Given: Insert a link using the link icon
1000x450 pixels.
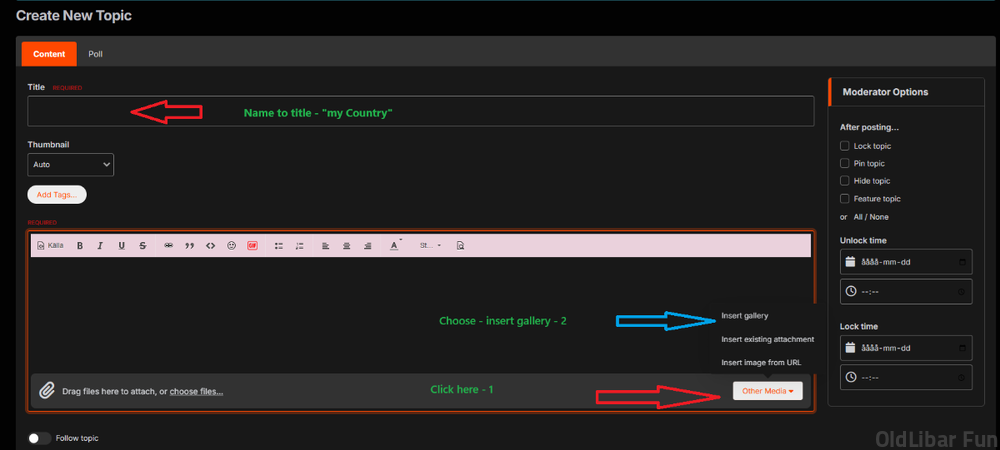Looking at the screenshot, I should point(168,245).
